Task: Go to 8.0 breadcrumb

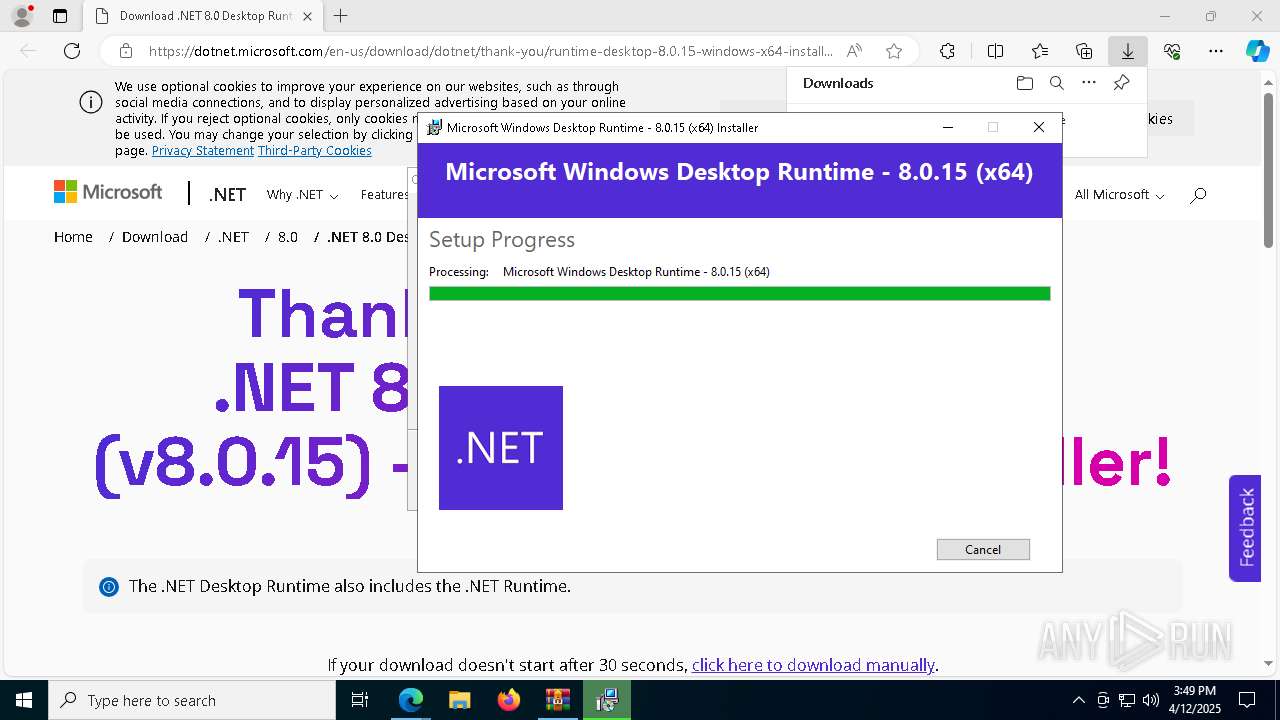Action: click(288, 237)
